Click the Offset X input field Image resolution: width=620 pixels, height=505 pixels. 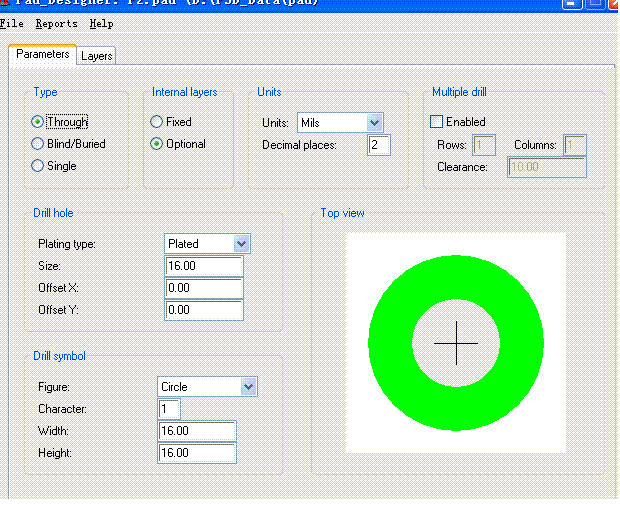pyautogui.click(x=204, y=289)
